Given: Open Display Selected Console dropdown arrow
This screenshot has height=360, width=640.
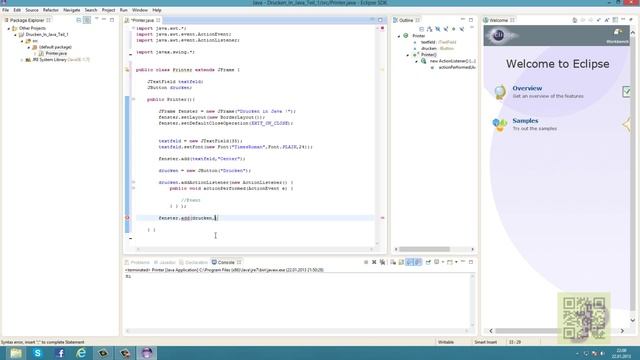Looking at the screenshot, I should tap(443, 262).
